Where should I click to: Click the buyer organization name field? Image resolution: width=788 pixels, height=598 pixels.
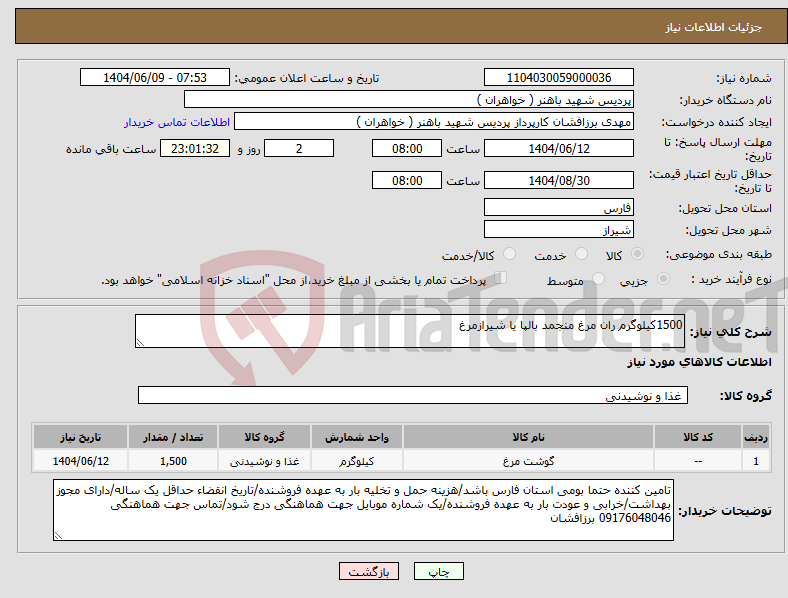[409, 99]
